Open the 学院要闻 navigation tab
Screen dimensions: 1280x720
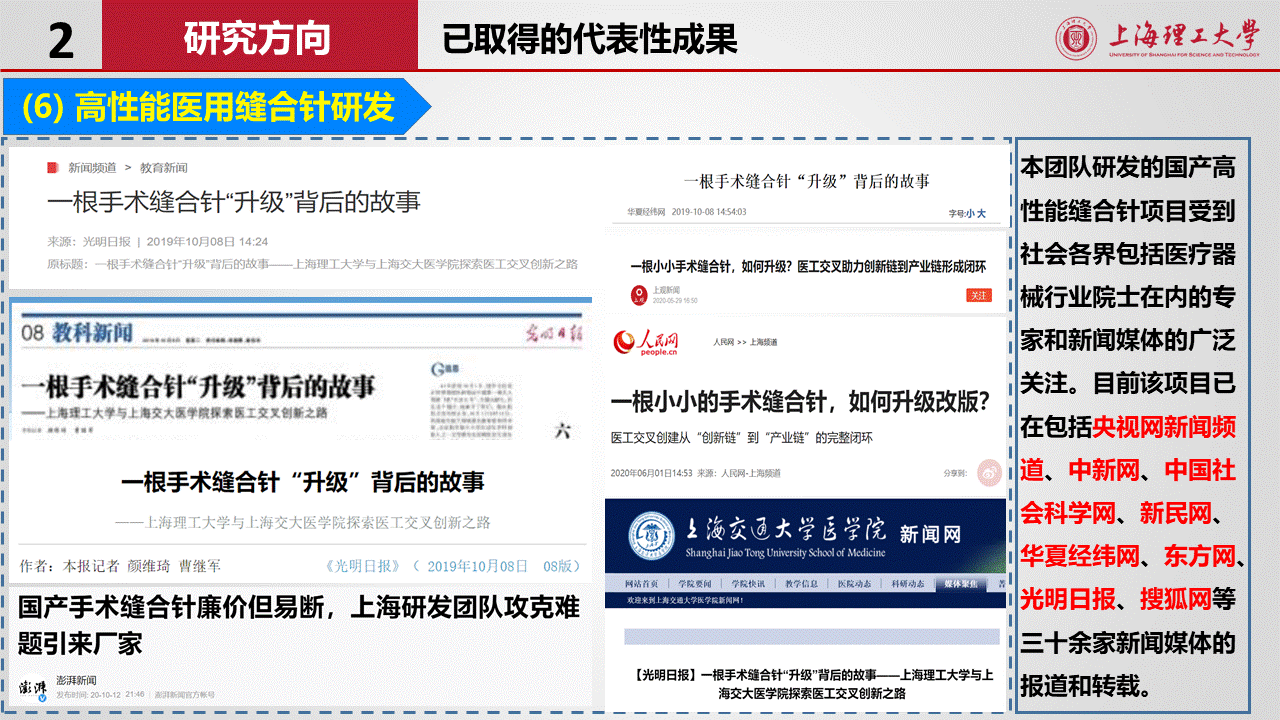694,584
